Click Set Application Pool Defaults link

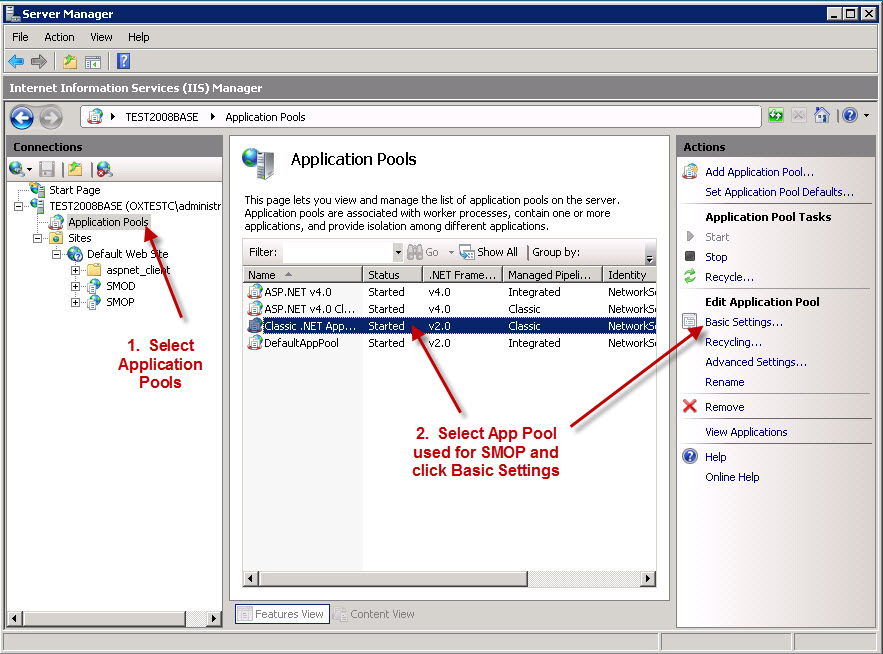click(779, 192)
